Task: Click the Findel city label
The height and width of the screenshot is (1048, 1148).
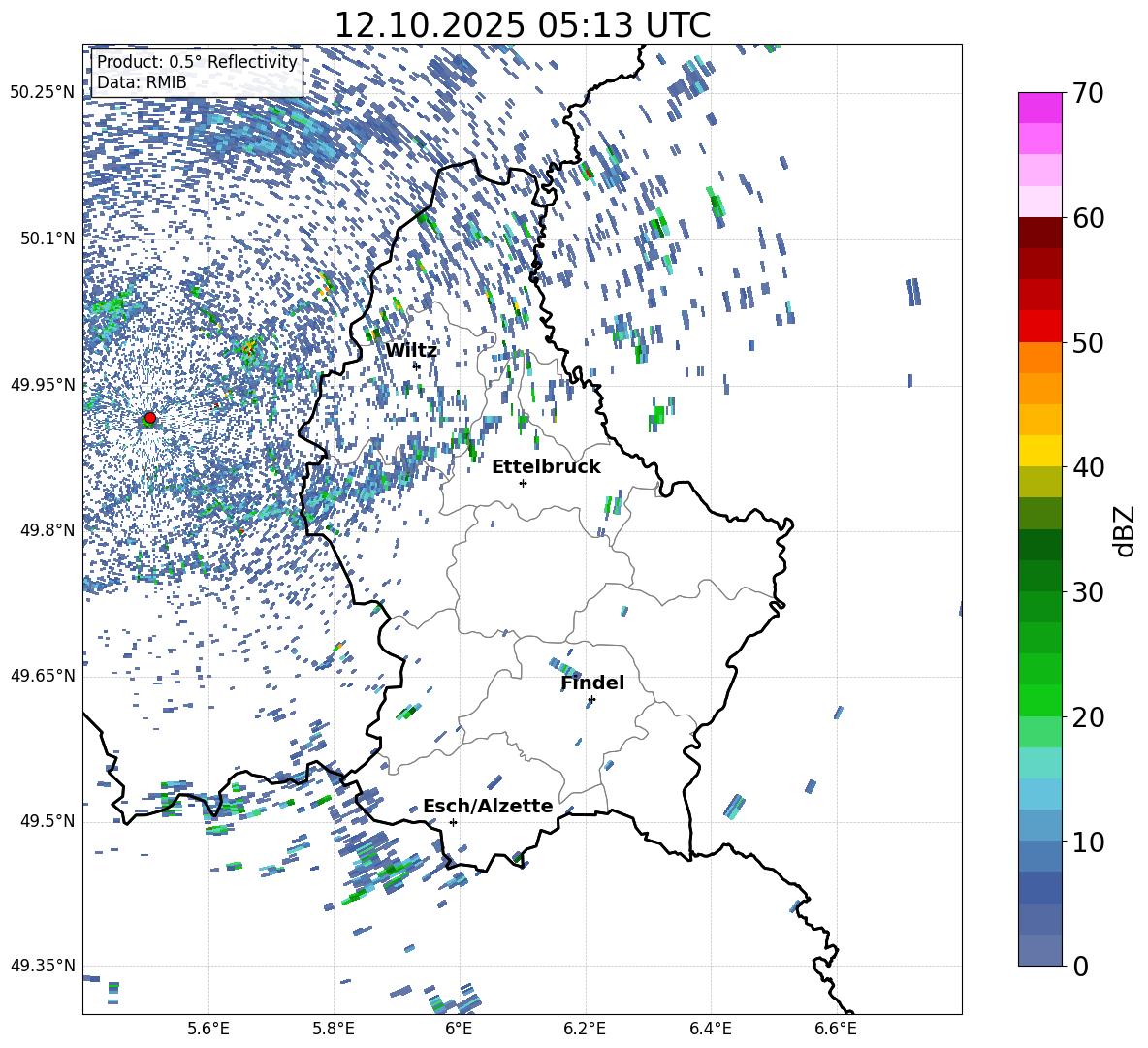Action: pyautogui.click(x=592, y=683)
